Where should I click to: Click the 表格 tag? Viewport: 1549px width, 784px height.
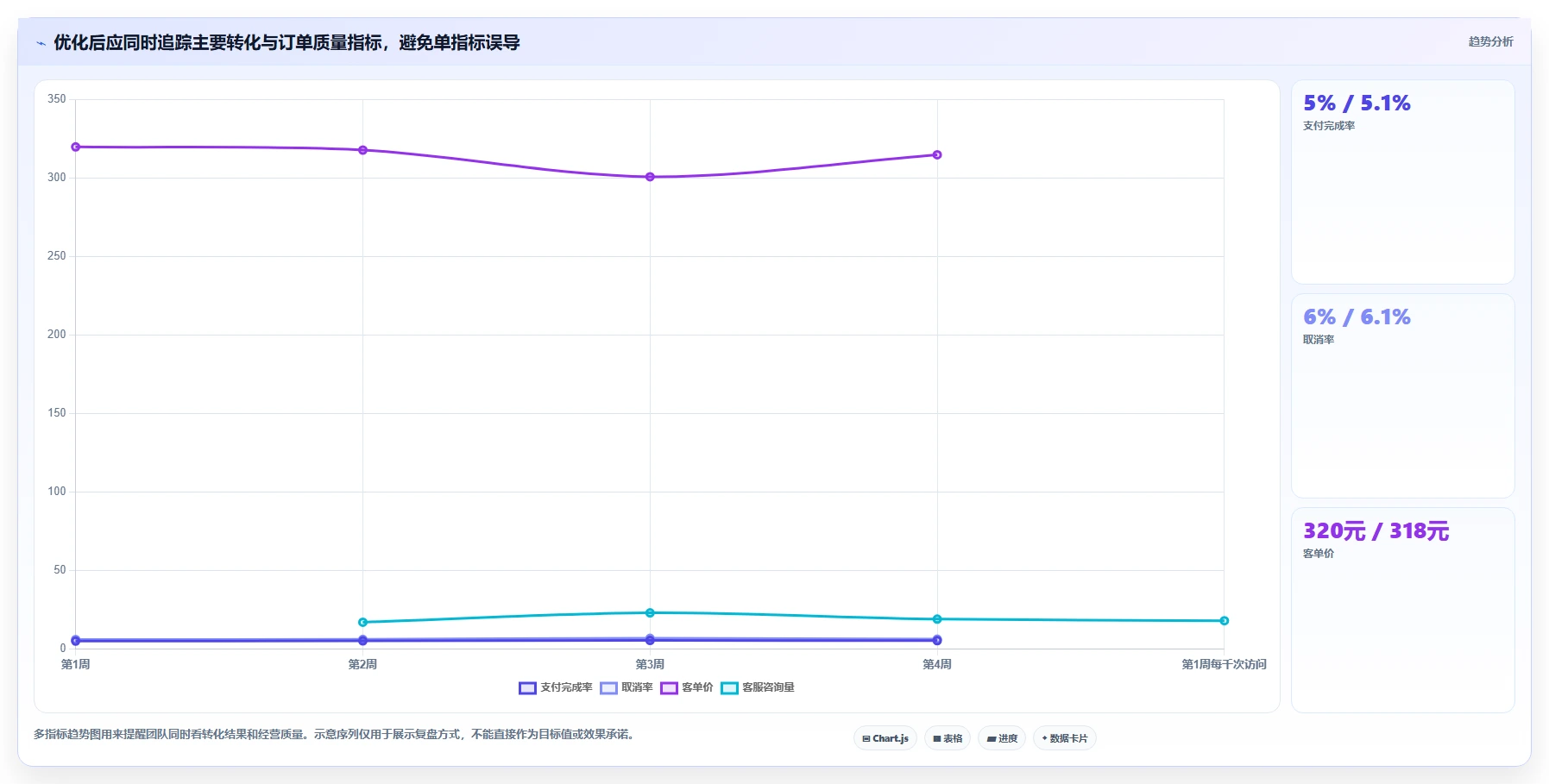[948, 738]
